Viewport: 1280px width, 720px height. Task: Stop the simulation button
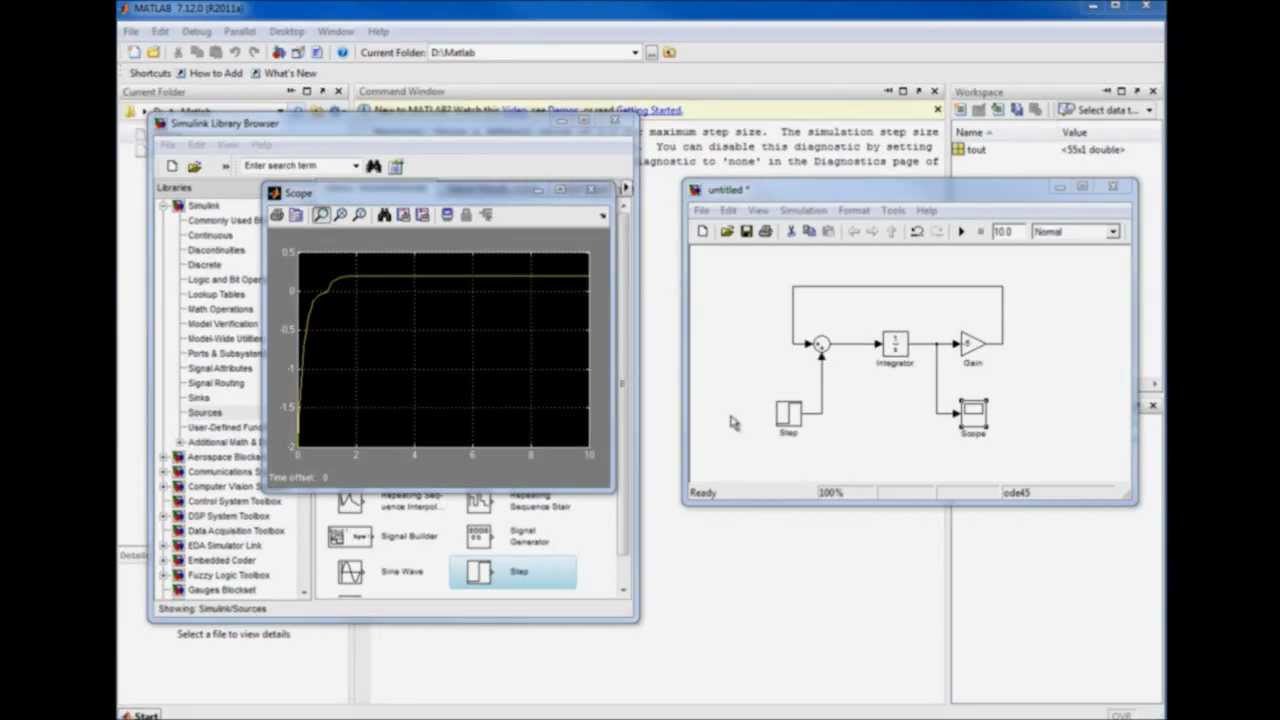[980, 232]
